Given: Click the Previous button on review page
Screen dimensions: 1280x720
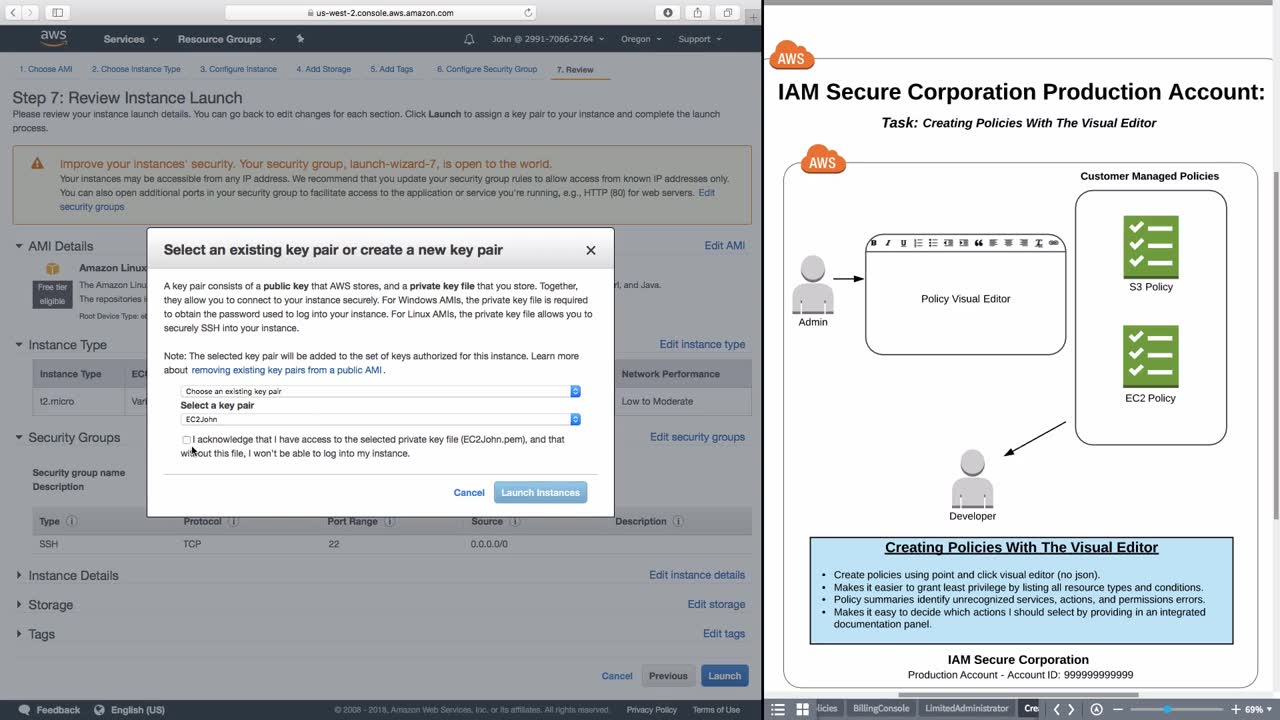Looking at the screenshot, I should click(668, 676).
